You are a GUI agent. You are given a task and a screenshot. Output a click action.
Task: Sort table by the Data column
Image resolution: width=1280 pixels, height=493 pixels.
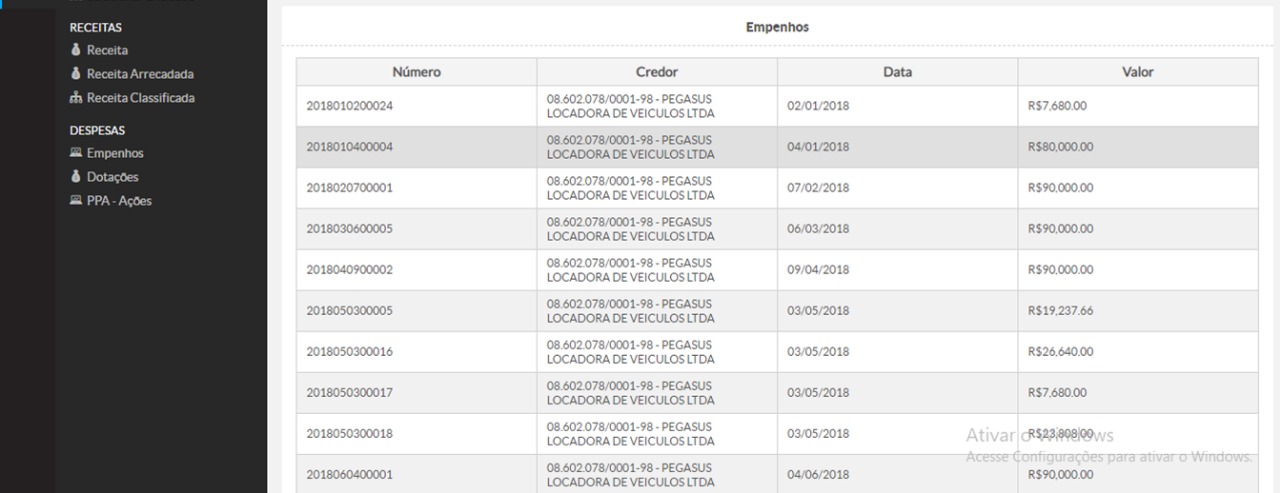tap(897, 72)
